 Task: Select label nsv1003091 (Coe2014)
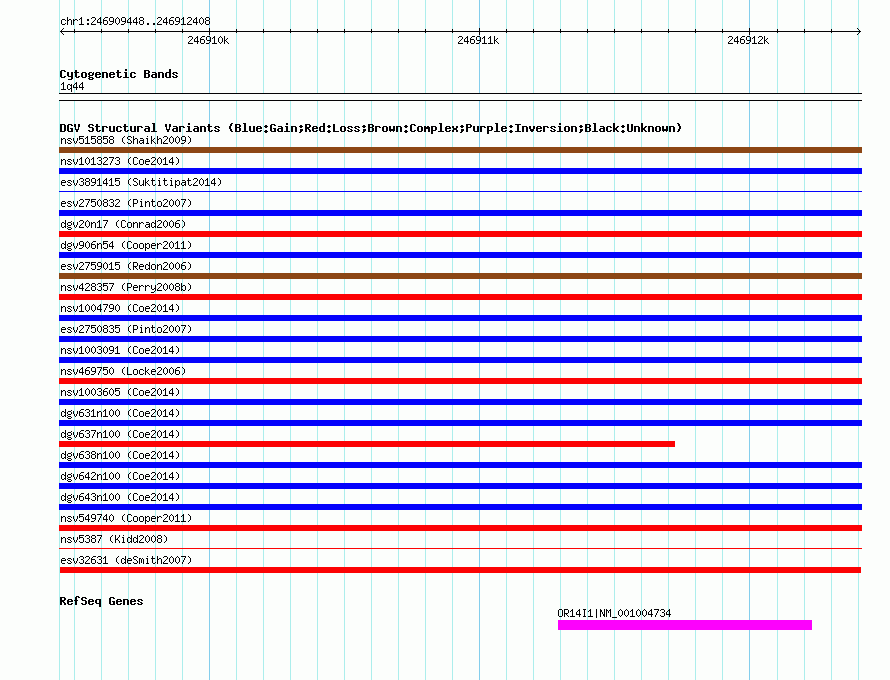tap(120, 350)
